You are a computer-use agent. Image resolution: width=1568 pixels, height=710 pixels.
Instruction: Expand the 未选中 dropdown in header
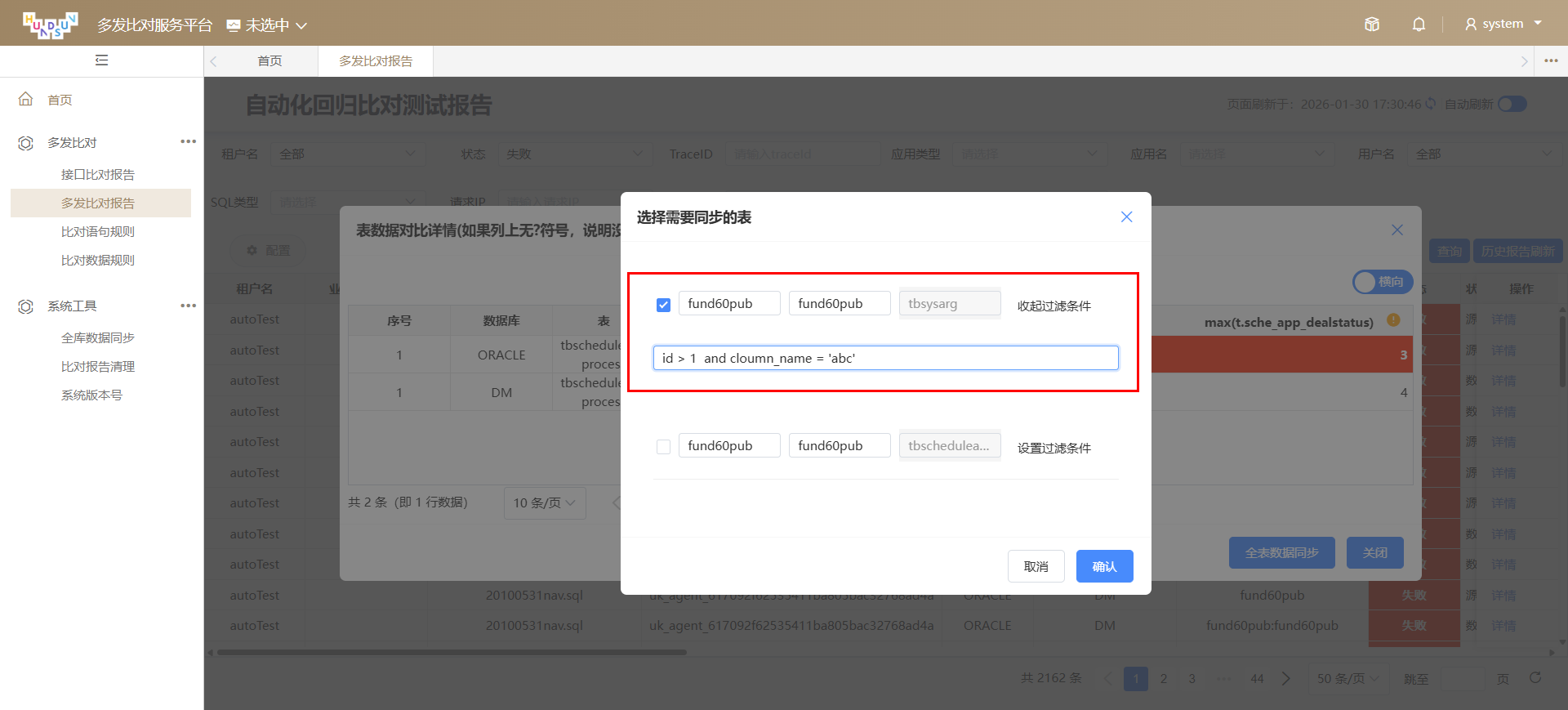[x=267, y=25]
